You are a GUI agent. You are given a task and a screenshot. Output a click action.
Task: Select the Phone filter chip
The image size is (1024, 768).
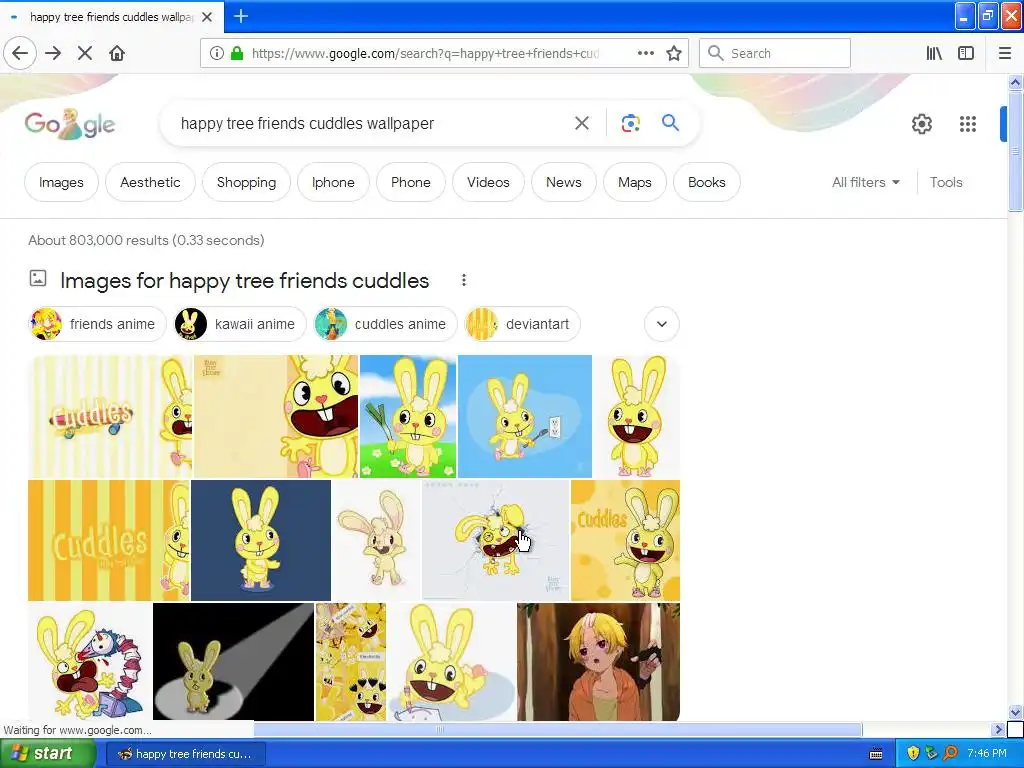coord(411,182)
